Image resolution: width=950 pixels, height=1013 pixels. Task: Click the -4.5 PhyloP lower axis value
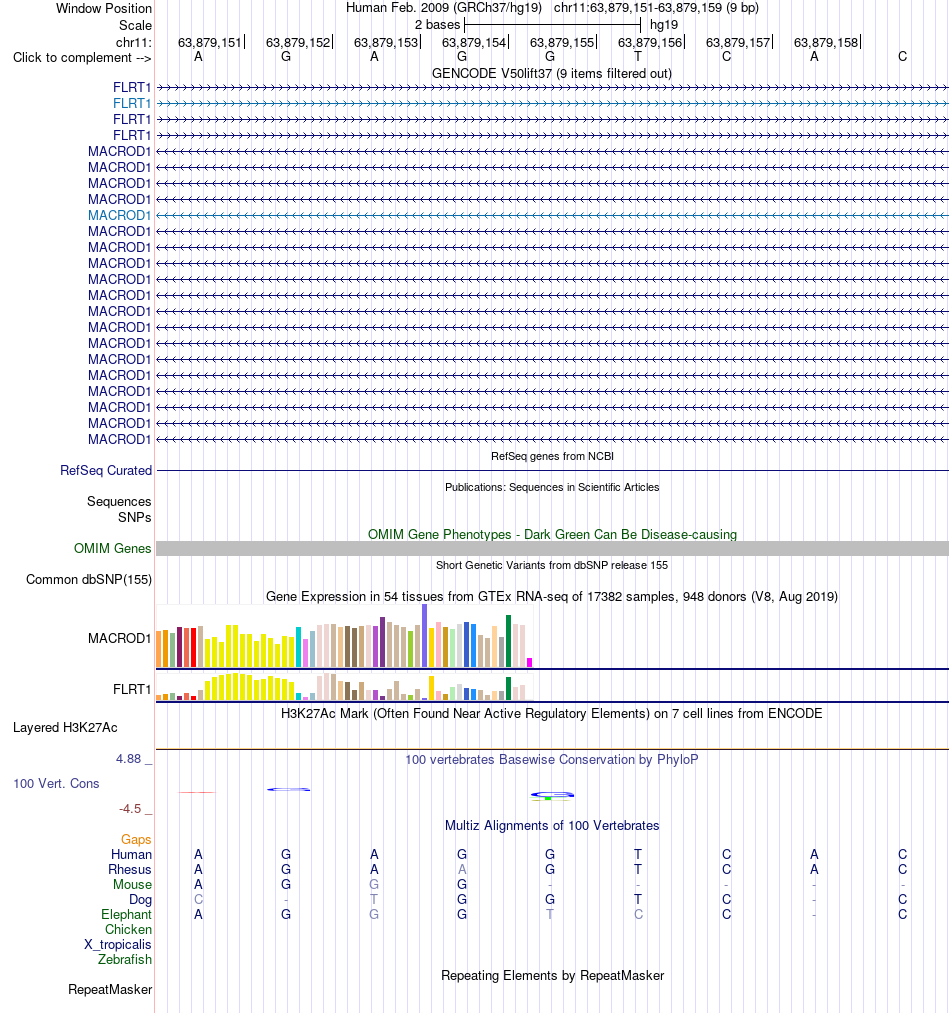click(130, 809)
